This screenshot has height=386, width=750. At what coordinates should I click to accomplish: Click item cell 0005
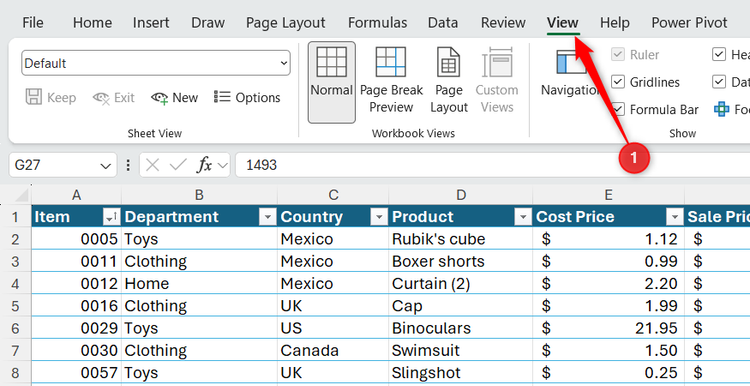[77, 239]
